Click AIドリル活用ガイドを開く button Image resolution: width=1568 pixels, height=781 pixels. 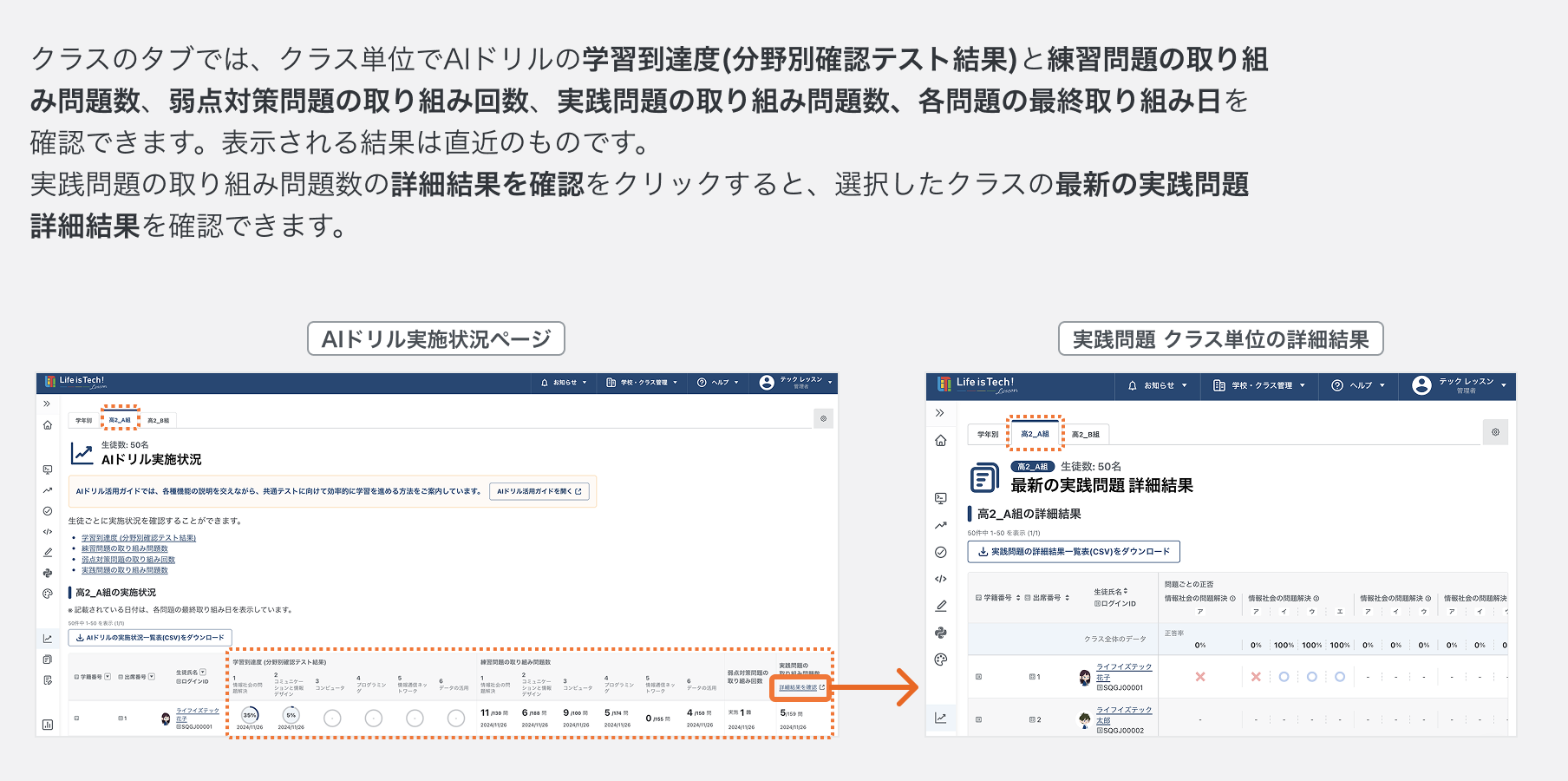pos(539,491)
